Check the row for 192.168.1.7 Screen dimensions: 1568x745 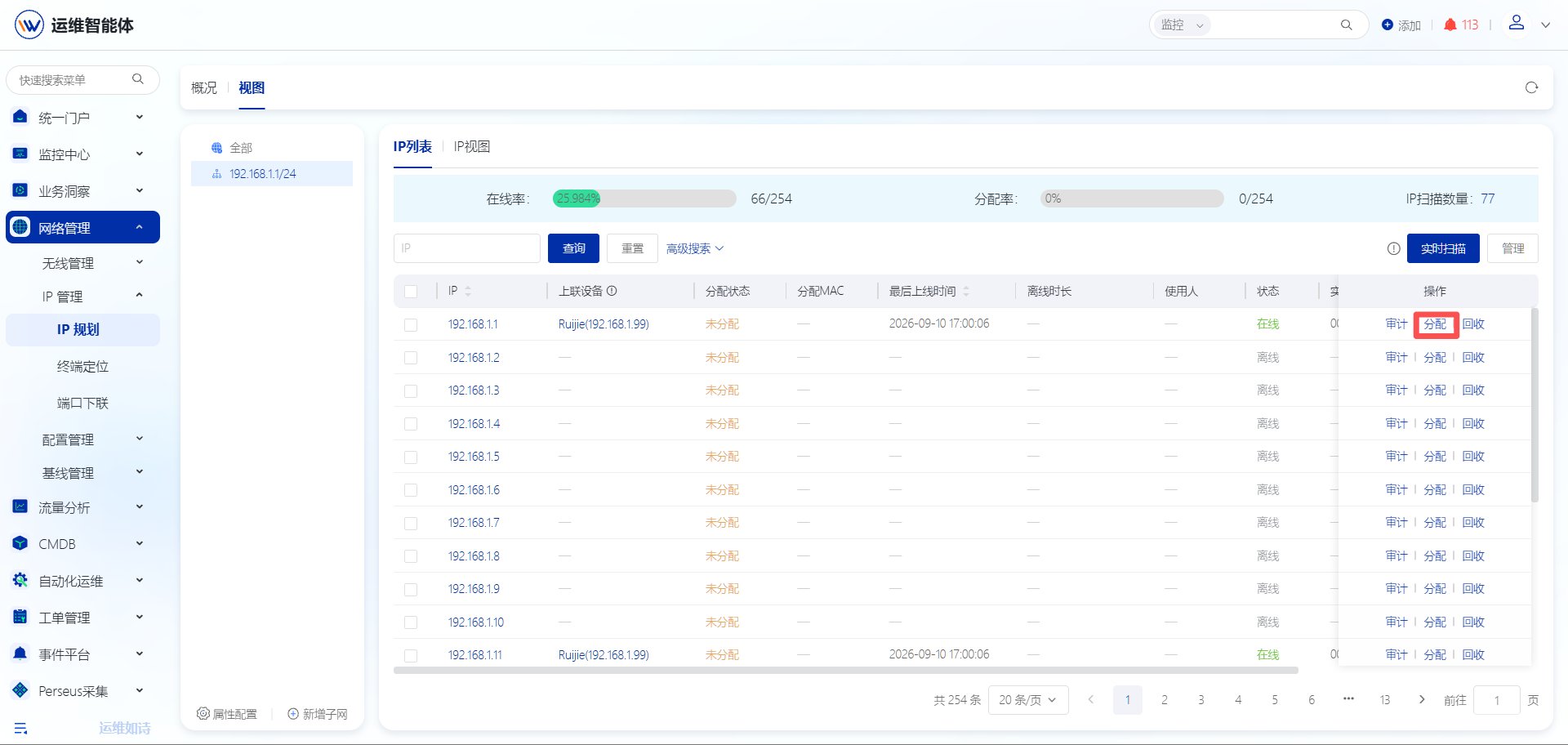click(x=411, y=524)
